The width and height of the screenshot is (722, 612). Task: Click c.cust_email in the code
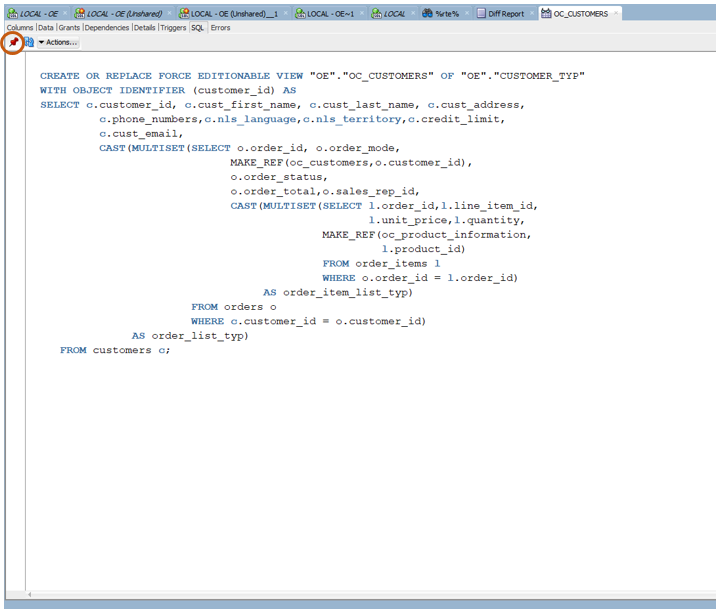pos(138,134)
